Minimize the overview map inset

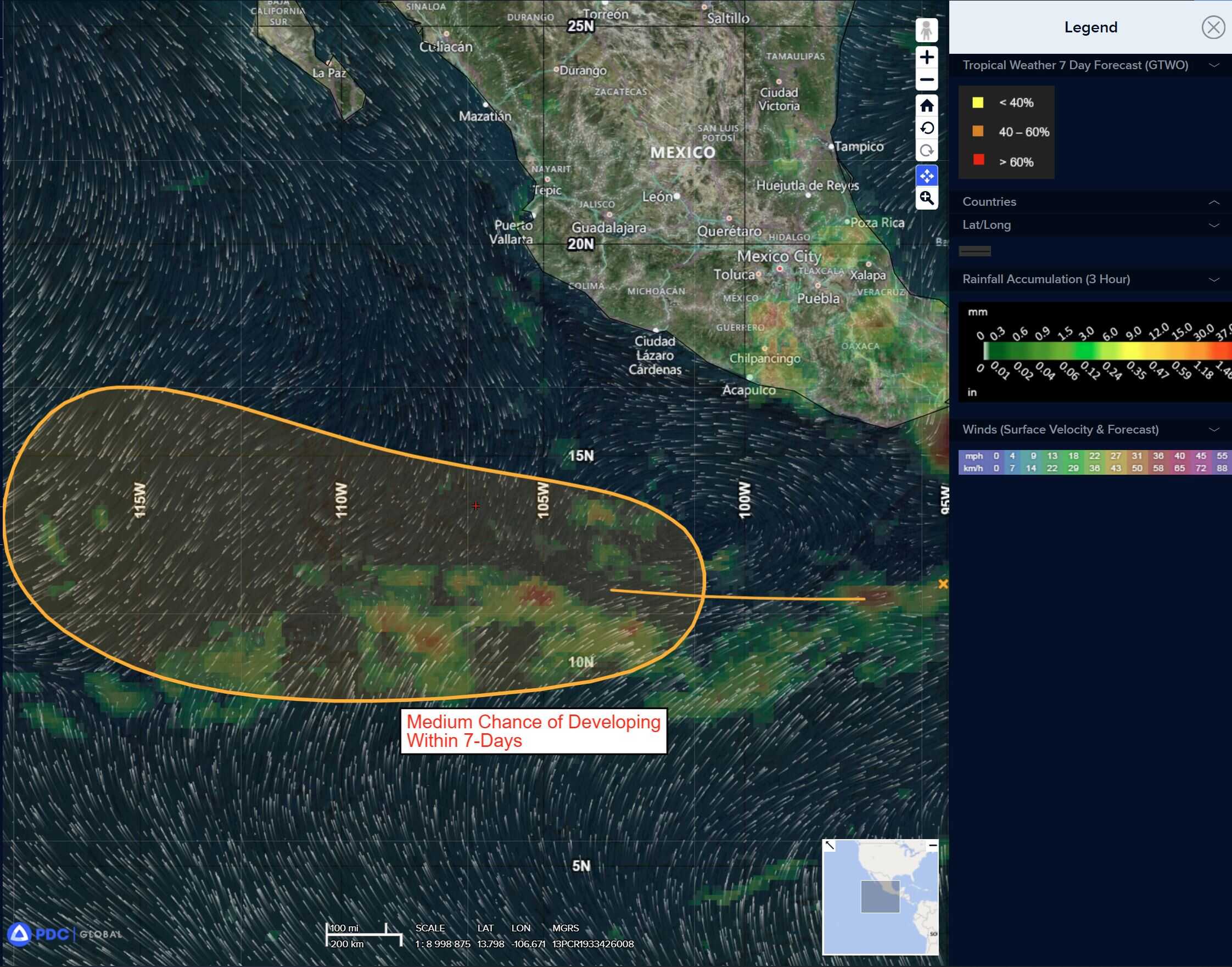coord(932,845)
